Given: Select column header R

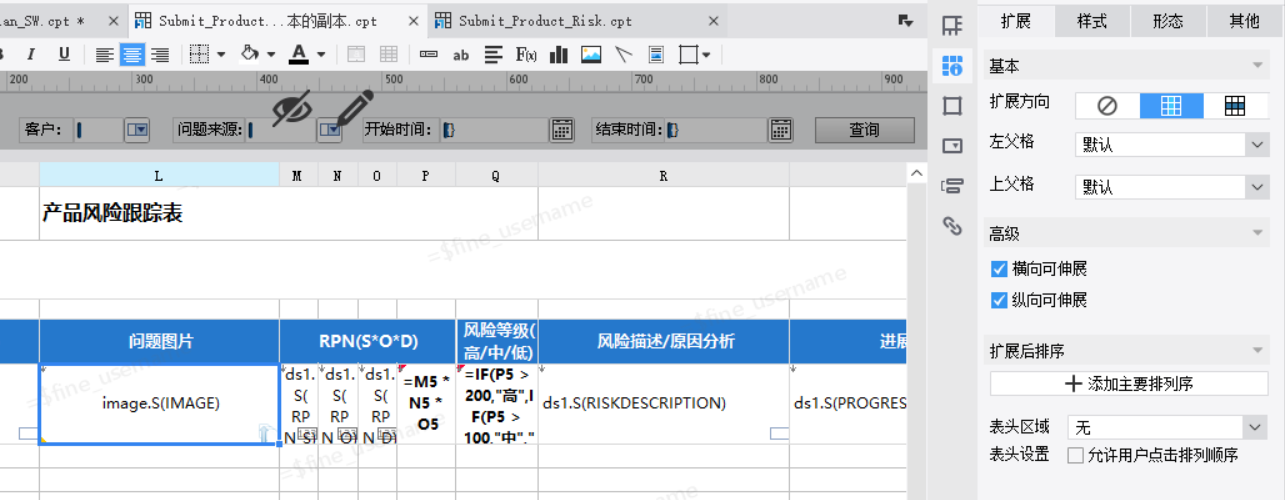Looking at the screenshot, I should point(663,176).
